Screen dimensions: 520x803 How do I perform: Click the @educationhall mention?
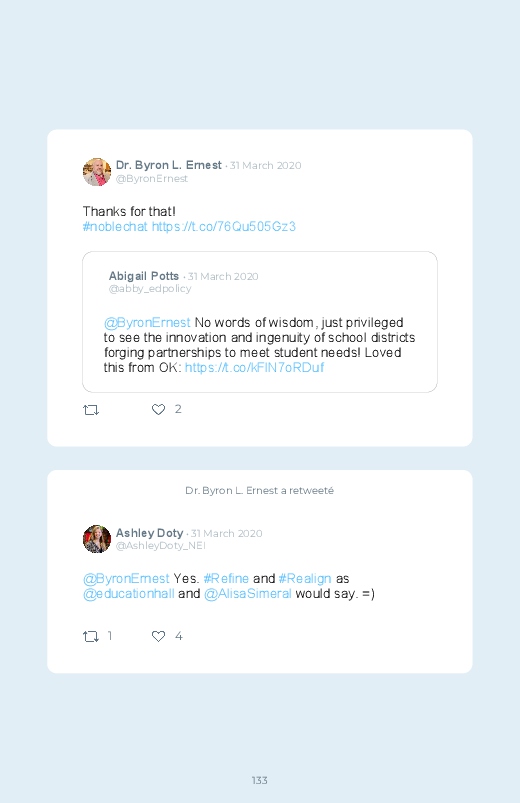(129, 594)
